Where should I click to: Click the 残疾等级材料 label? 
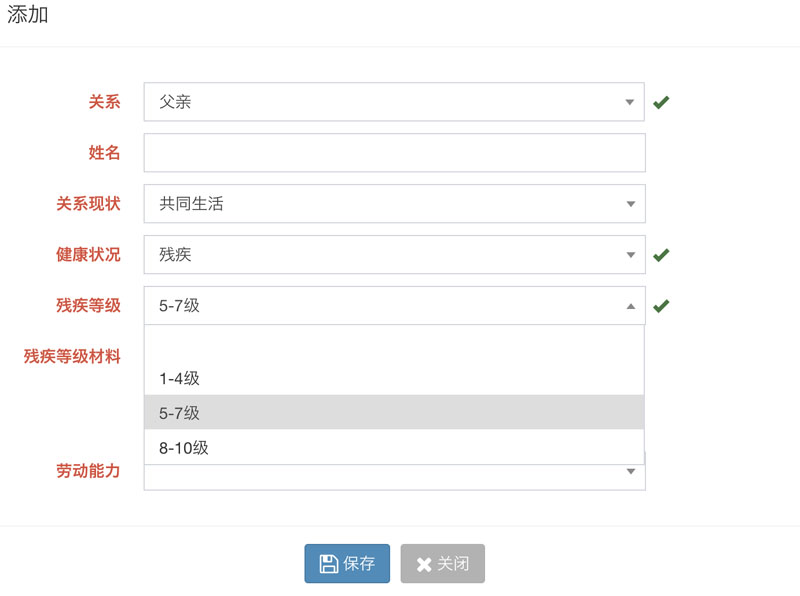point(72,356)
